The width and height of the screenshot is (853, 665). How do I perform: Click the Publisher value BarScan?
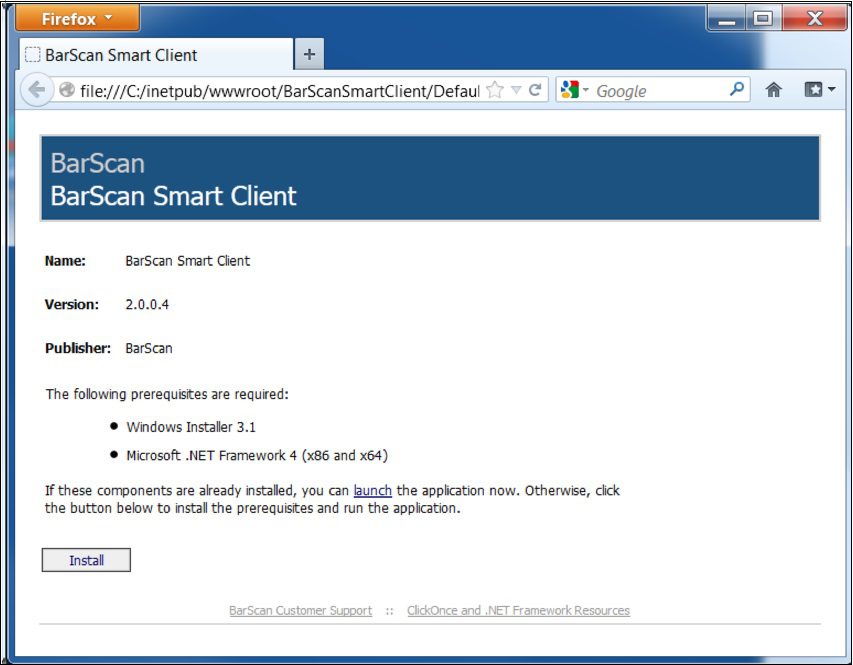(x=149, y=348)
